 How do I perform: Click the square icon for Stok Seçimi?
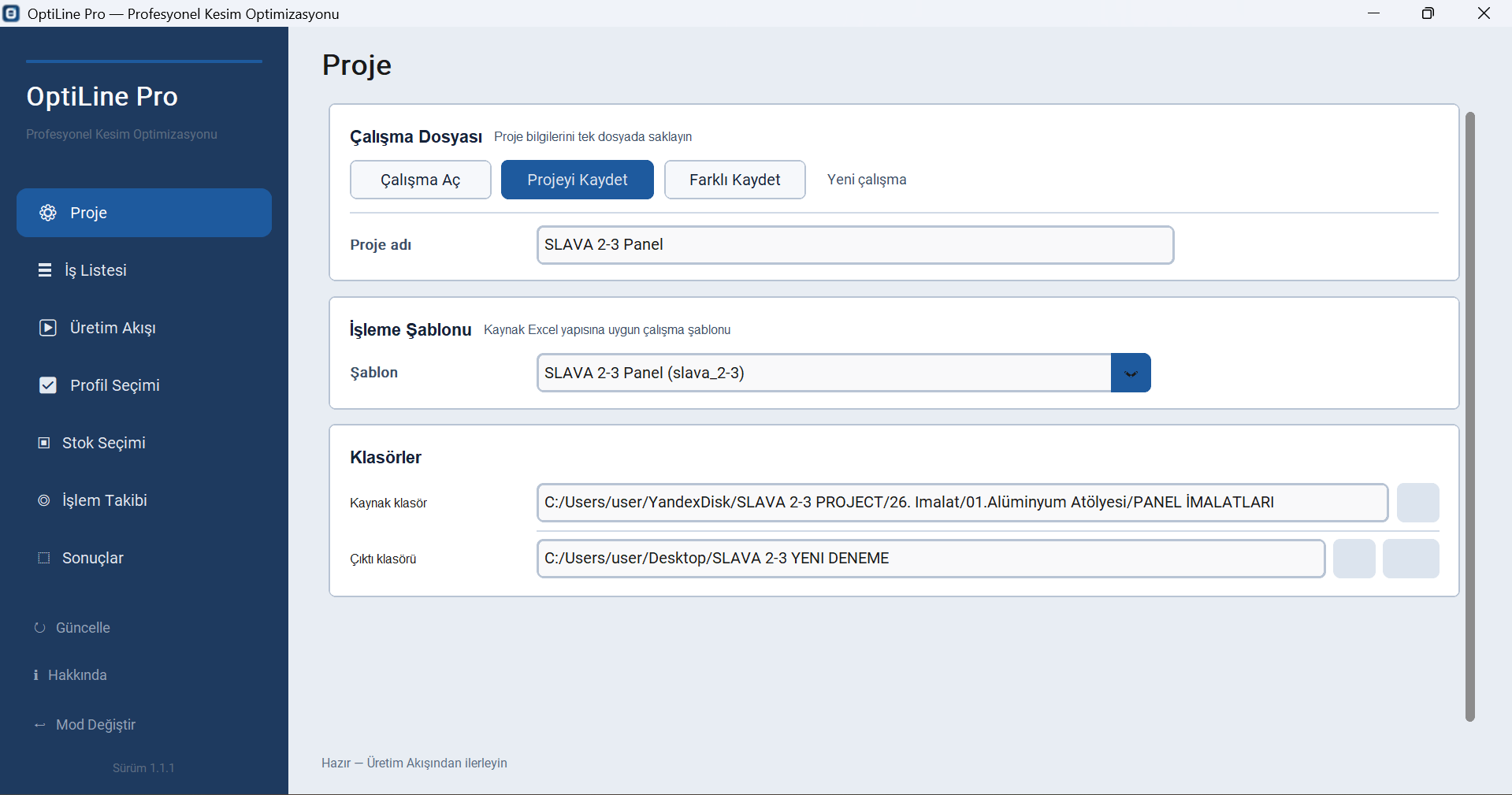point(44,443)
